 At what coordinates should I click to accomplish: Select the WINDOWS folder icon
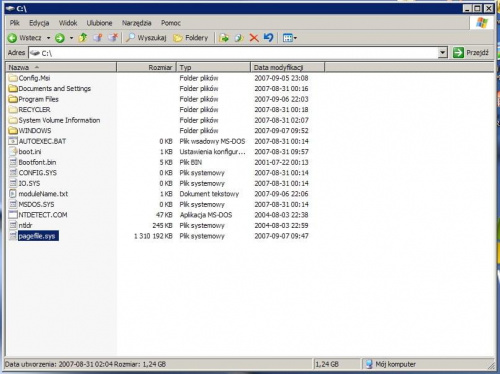pos(13,131)
